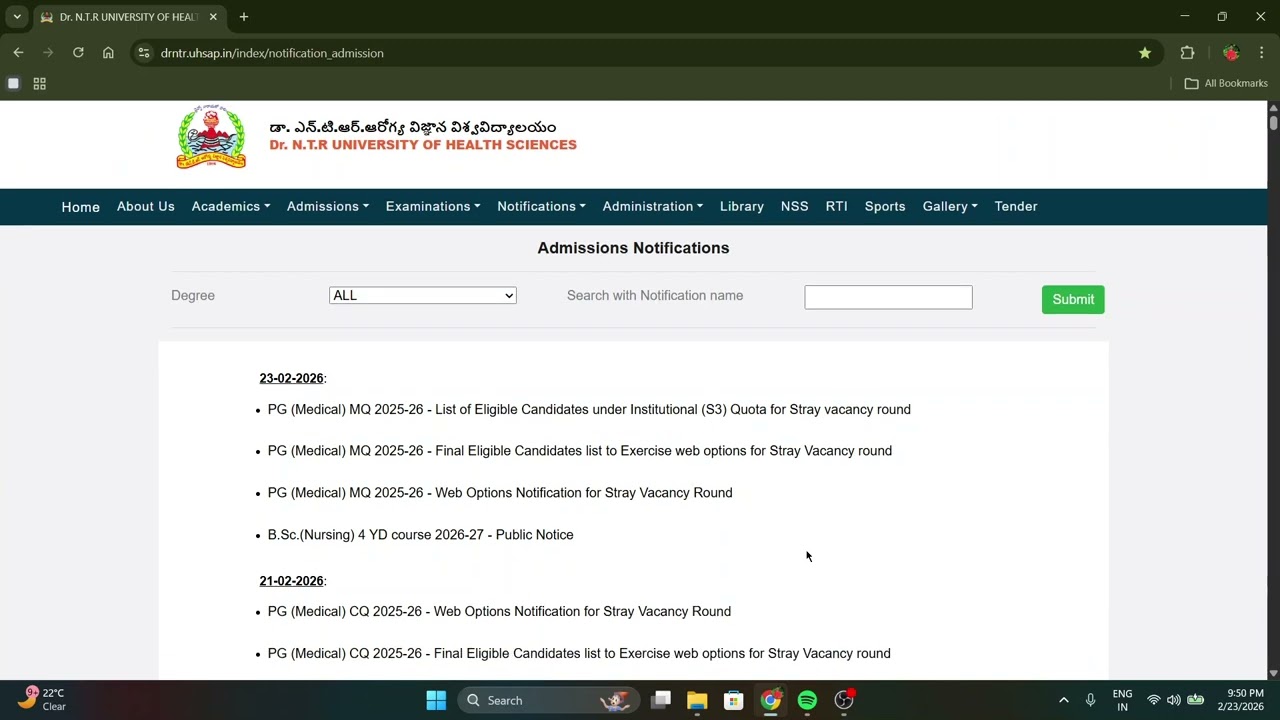Viewport: 1280px width, 720px height.
Task: Open the battery status tray icon
Action: coord(1195,700)
